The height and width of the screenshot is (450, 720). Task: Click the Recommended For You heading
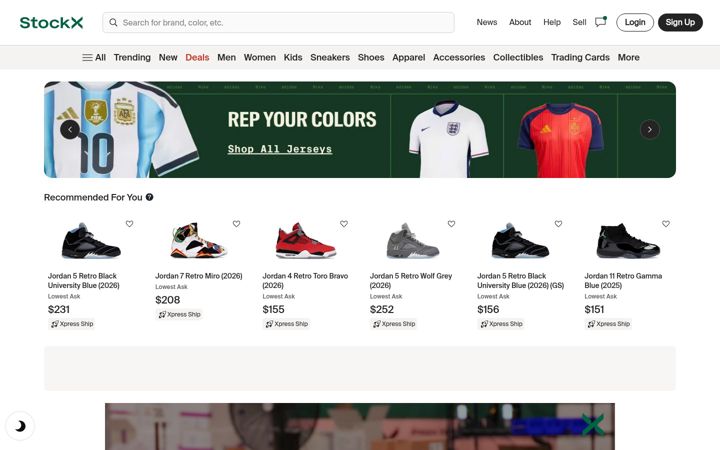coord(93,197)
